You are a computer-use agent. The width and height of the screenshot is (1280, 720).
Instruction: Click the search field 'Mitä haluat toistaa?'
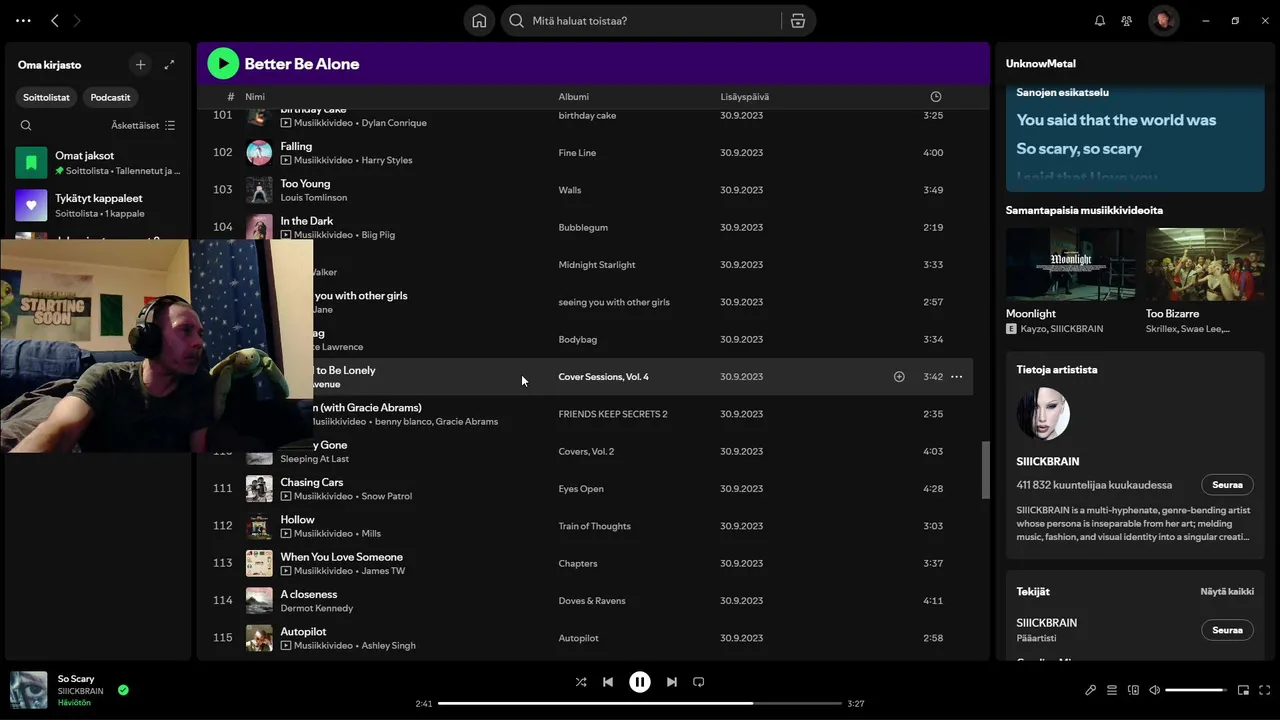tap(640, 20)
